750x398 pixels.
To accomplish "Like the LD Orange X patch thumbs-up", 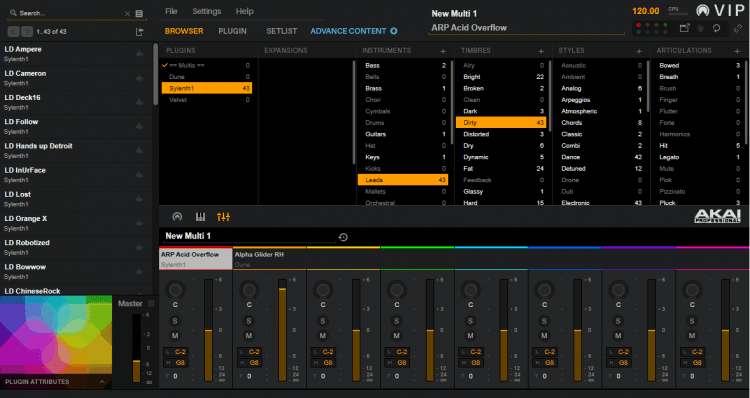I will pos(139,223).
